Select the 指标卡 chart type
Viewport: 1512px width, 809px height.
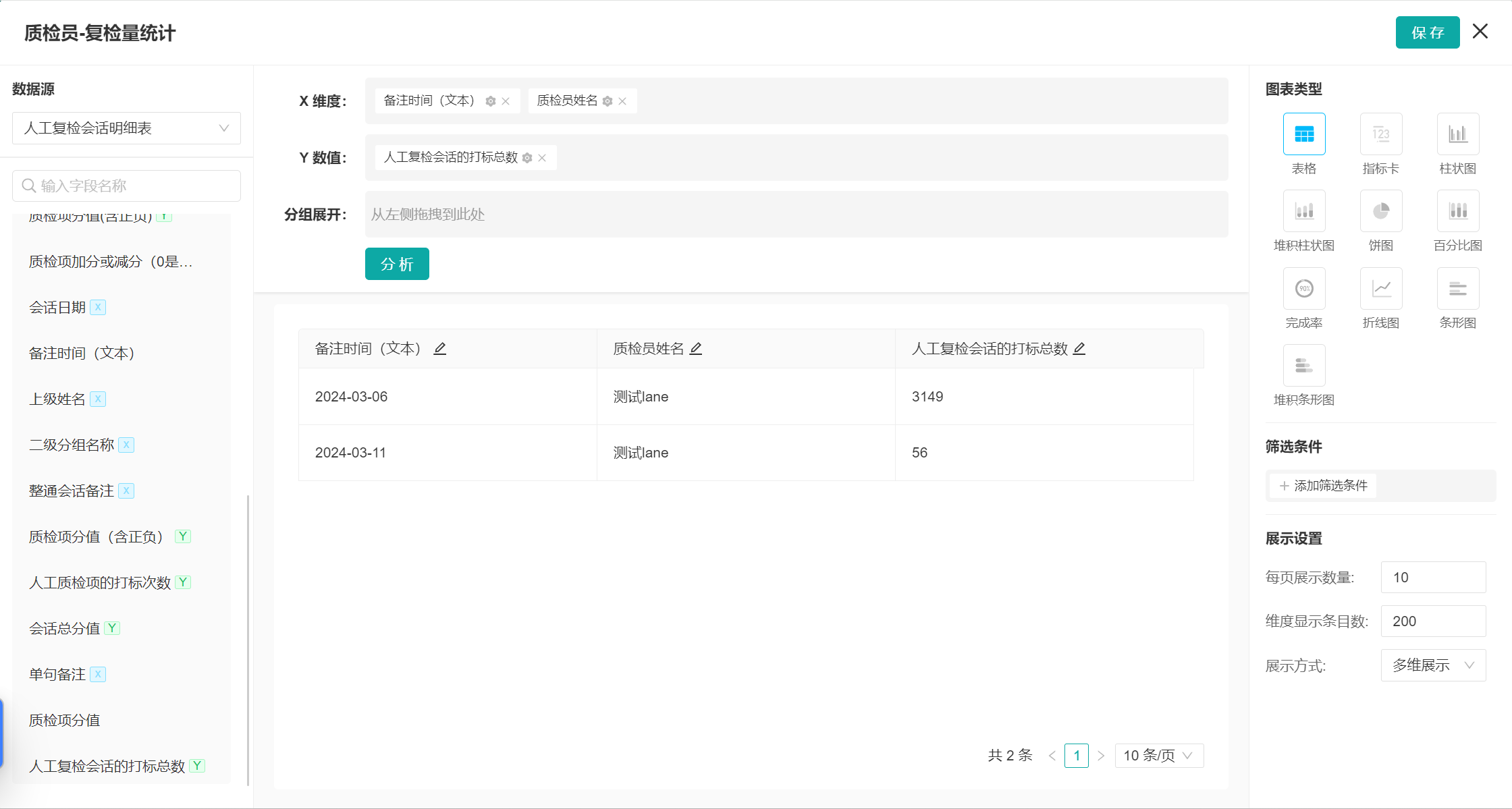point(1380,134)
